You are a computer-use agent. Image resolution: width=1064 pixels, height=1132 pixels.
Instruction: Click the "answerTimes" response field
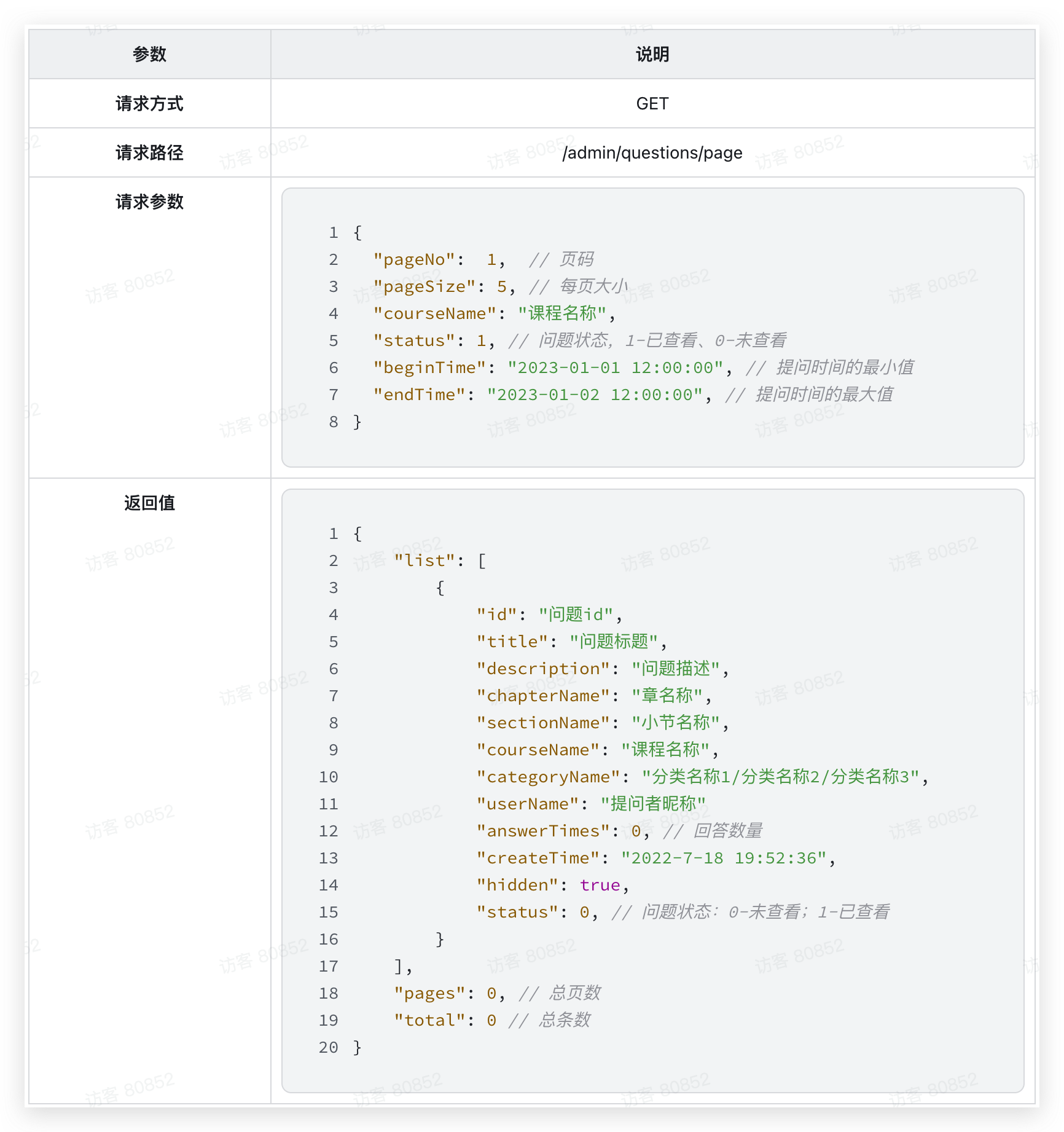click(x=620, y=831)
